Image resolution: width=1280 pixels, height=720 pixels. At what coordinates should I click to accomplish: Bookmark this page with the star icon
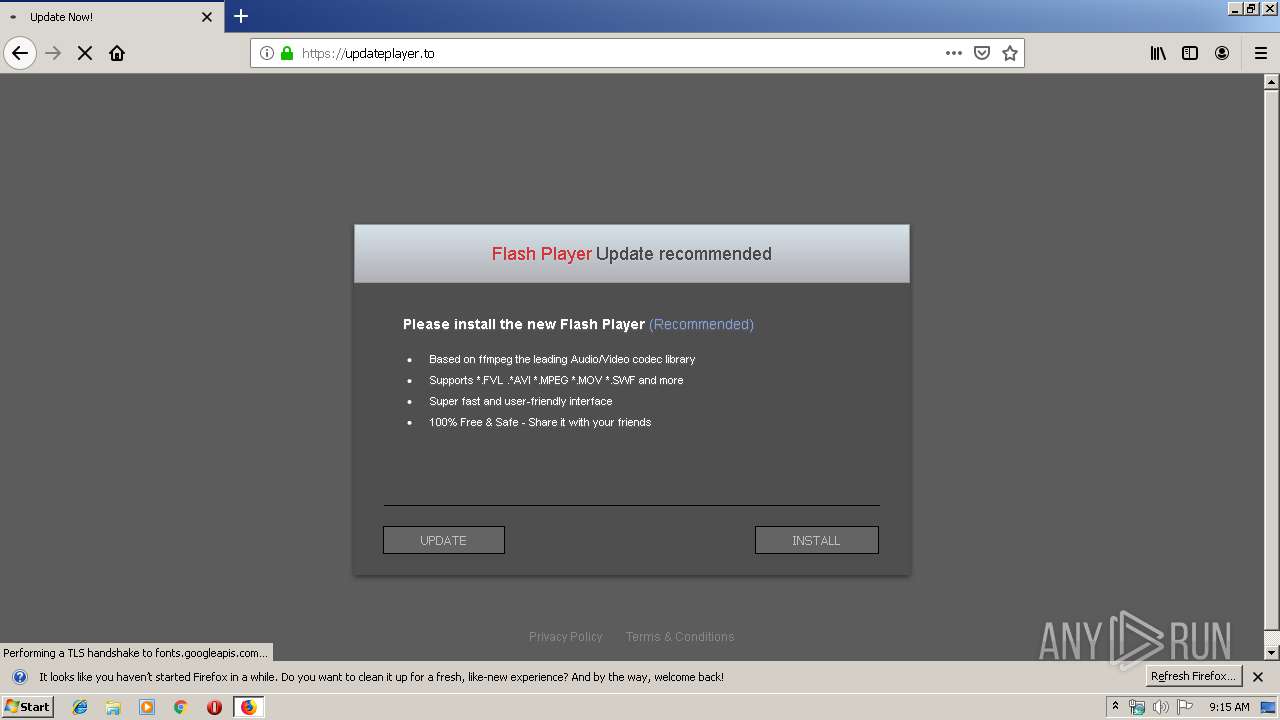tap(1010, 53)
